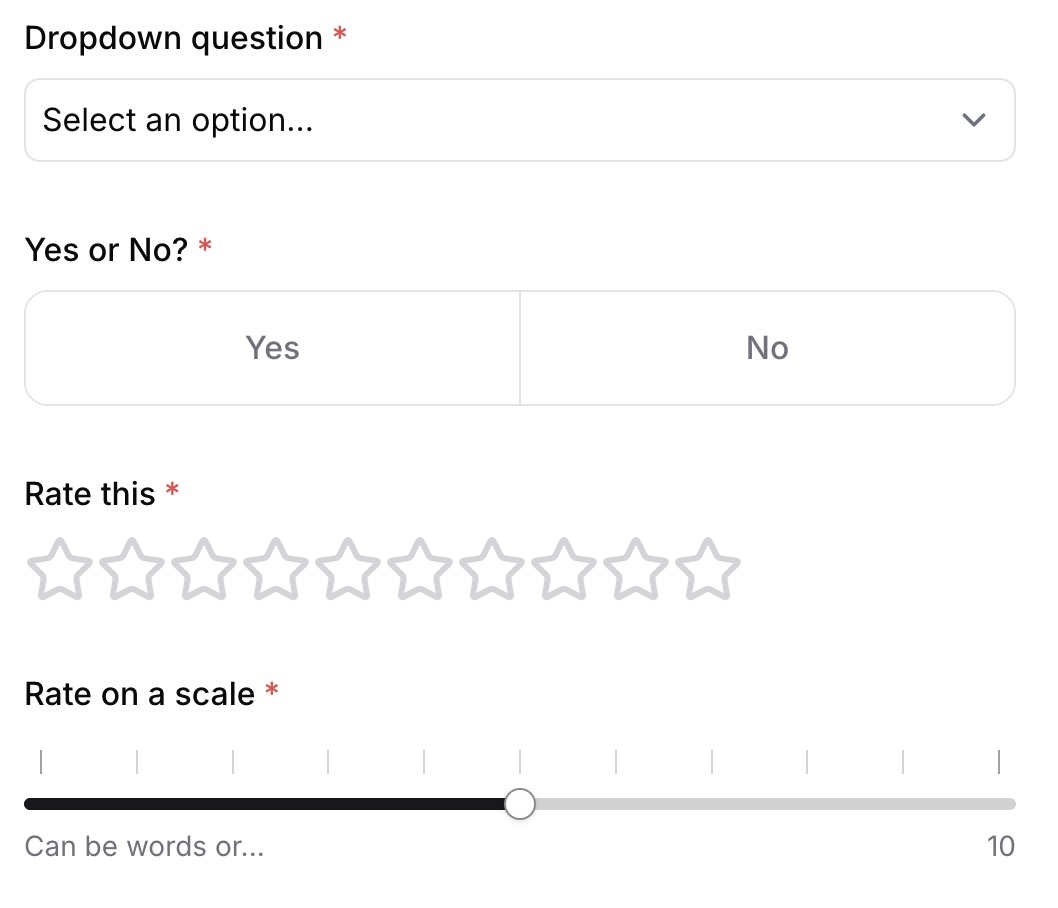Click the third star in Rate this
The width and height of the screenshot is (1058, 908).
(204, 569)
